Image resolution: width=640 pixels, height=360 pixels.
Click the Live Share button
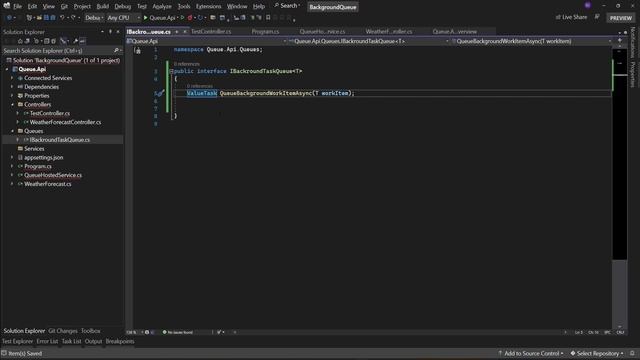click(571, 17)
